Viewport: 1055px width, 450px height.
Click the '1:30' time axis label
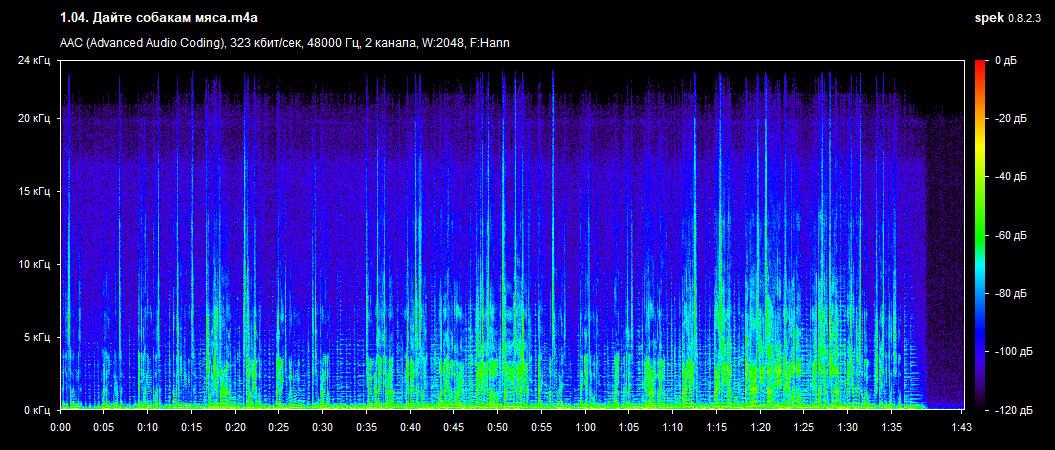point(848,426)
